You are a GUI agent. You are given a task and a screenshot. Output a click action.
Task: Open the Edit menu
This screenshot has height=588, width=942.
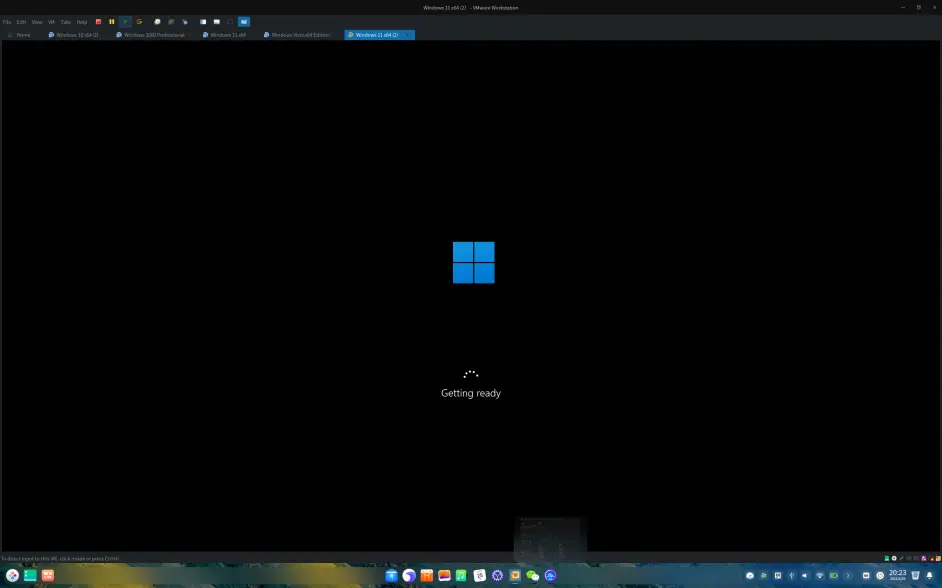click(x=21, y=22)
